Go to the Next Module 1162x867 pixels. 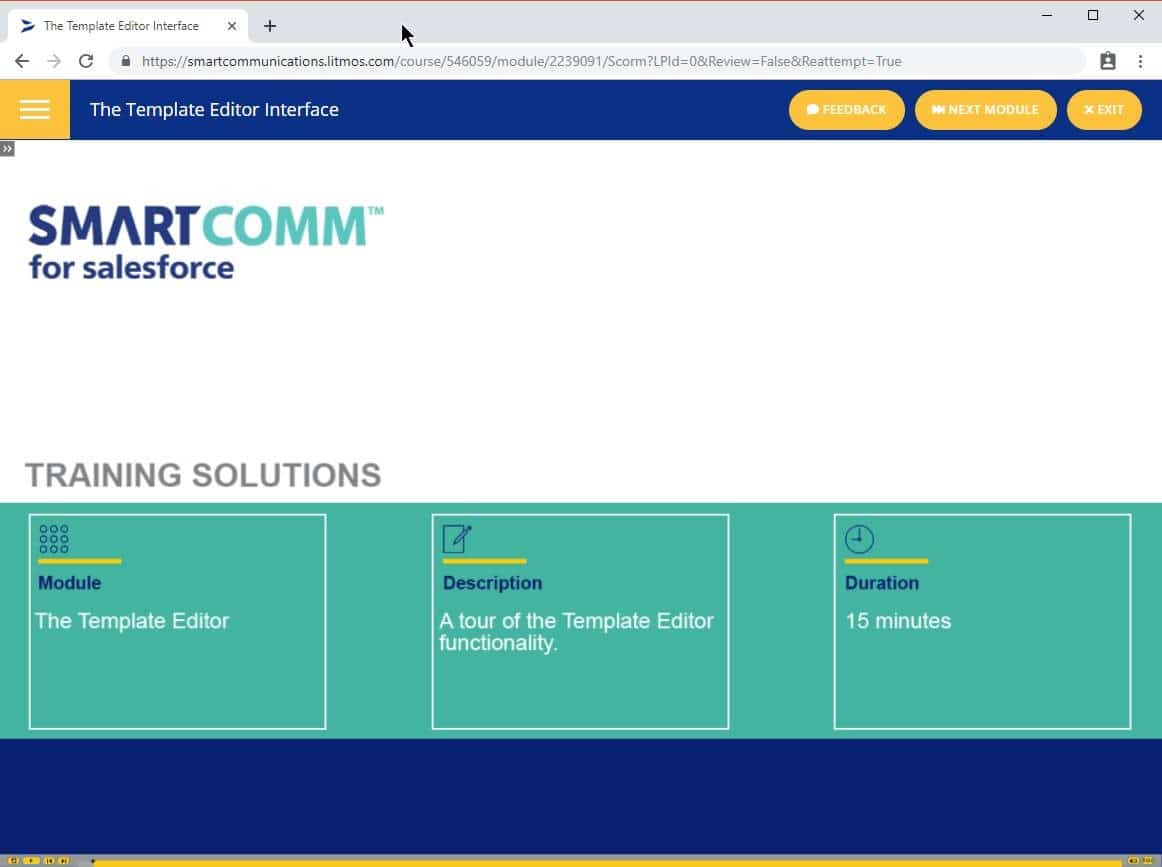coord(985,110)
